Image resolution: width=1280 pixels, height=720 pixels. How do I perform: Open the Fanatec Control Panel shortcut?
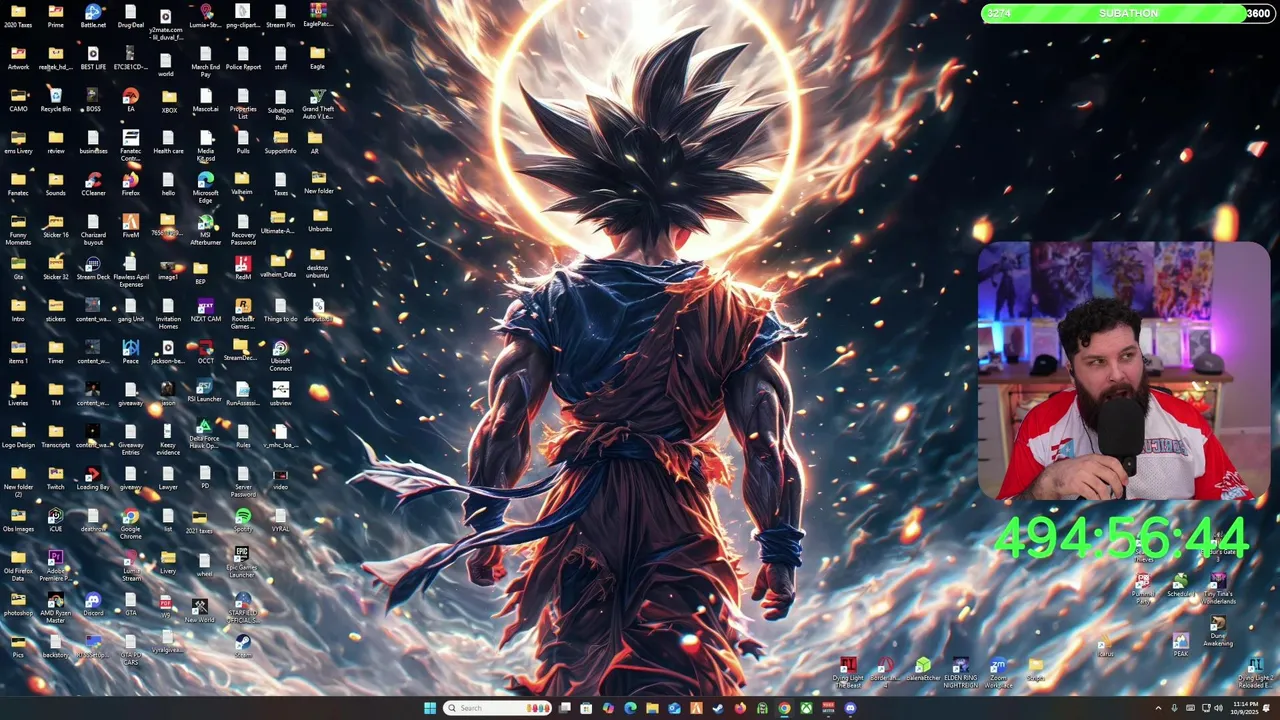[131, 146]
